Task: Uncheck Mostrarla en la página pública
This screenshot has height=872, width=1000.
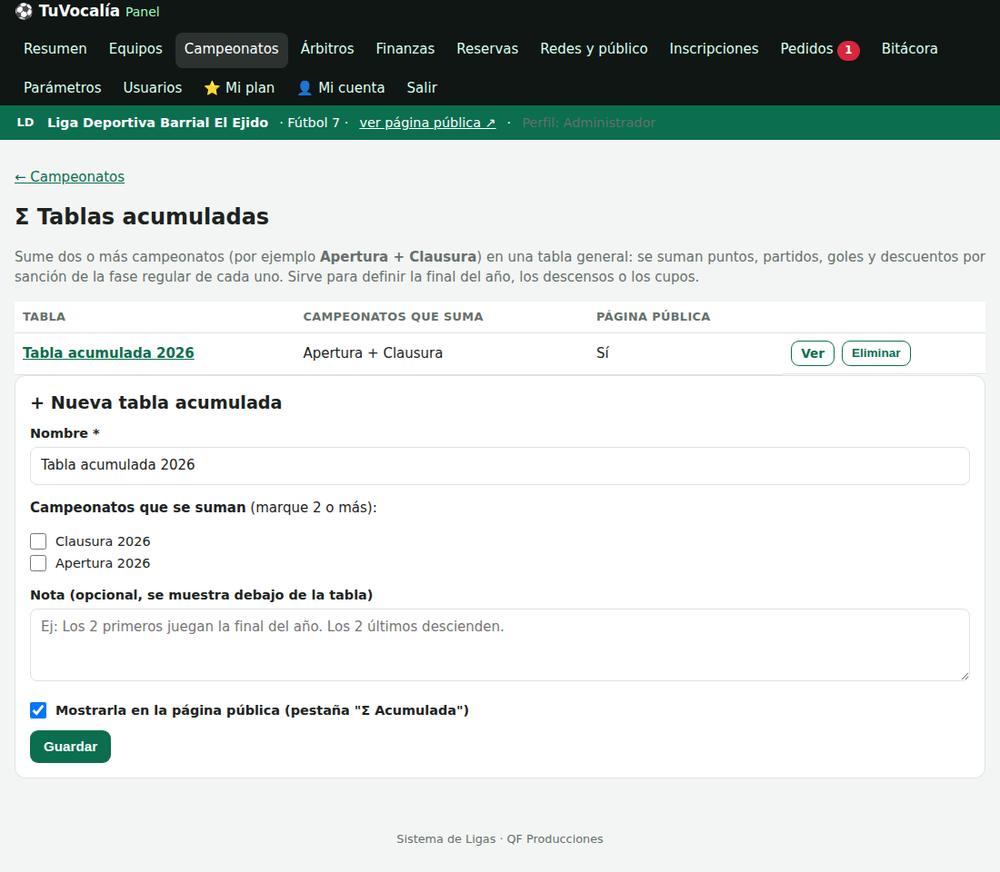Action: click(38, 711)
